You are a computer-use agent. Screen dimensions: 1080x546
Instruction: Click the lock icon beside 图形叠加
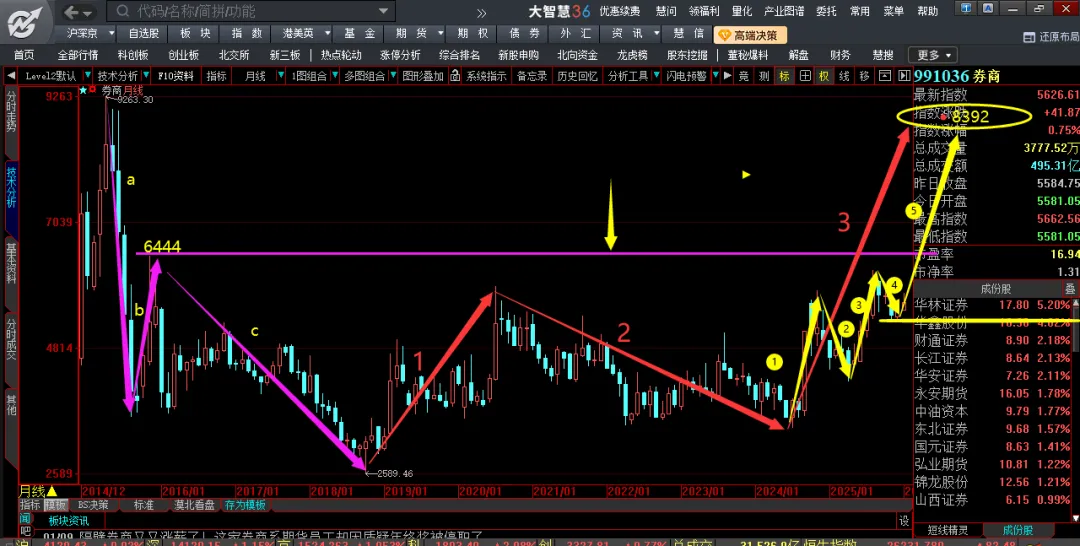click(x=455, y=76)
